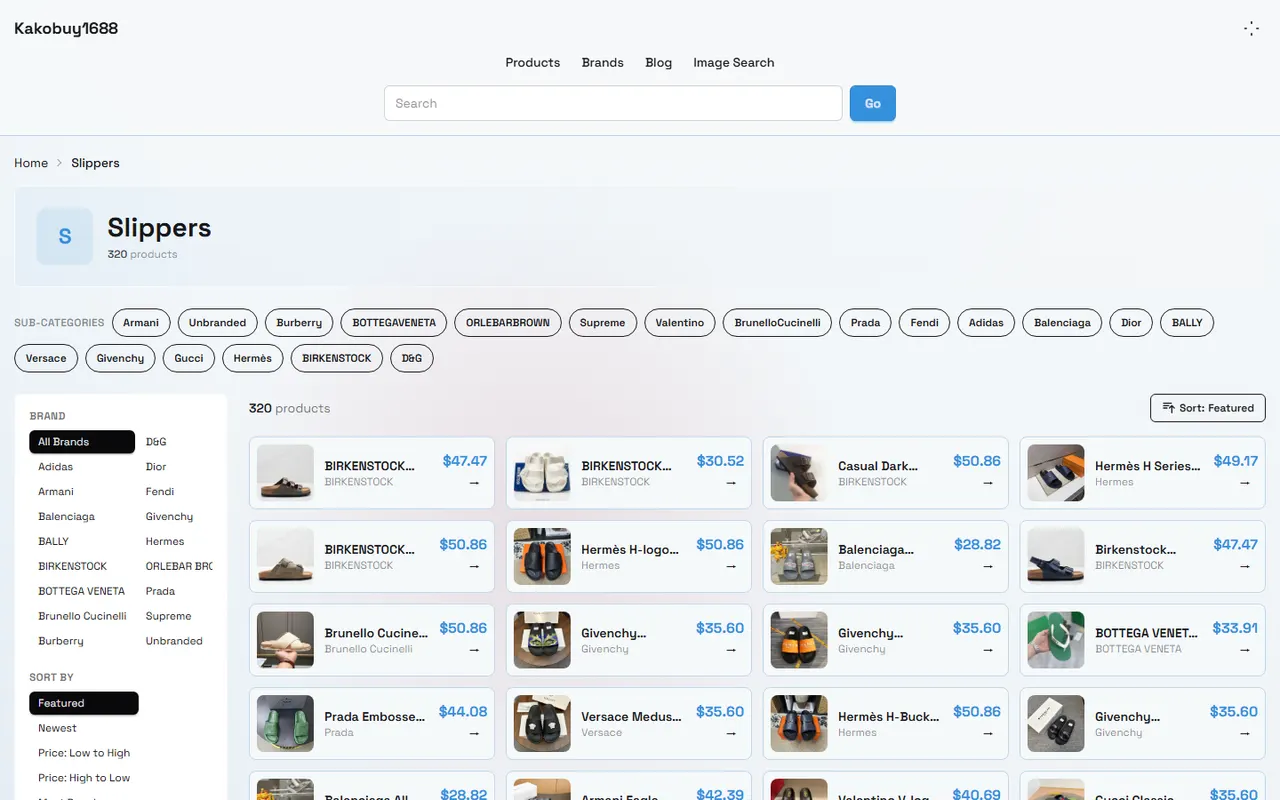Click the Kakobuy1688 logo
The height and width of the screenshot is (800, 1280).
pyautogui.click(x=66, y=28)
